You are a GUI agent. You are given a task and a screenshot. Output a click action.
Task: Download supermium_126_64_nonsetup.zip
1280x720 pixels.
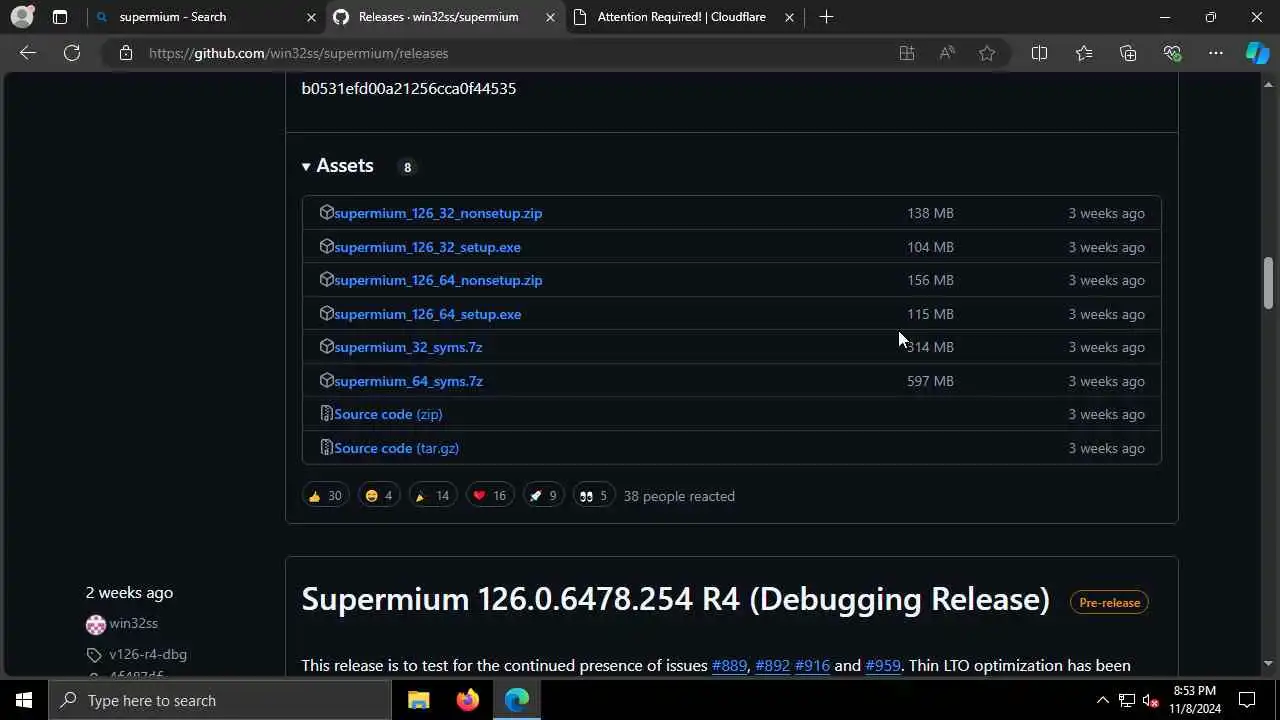(438, 280)
